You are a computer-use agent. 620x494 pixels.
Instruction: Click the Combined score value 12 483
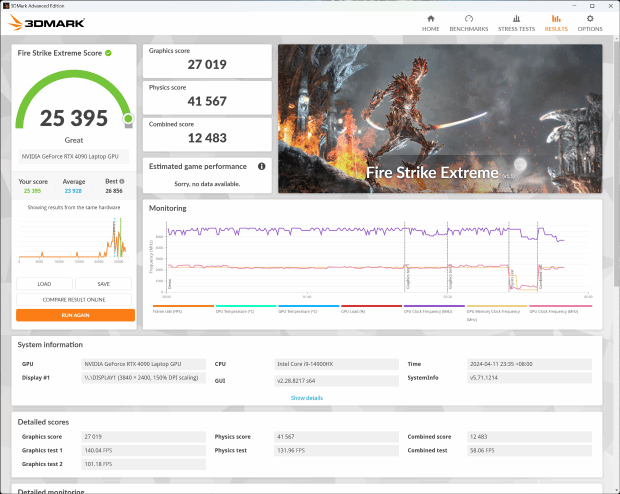point(207,138)
